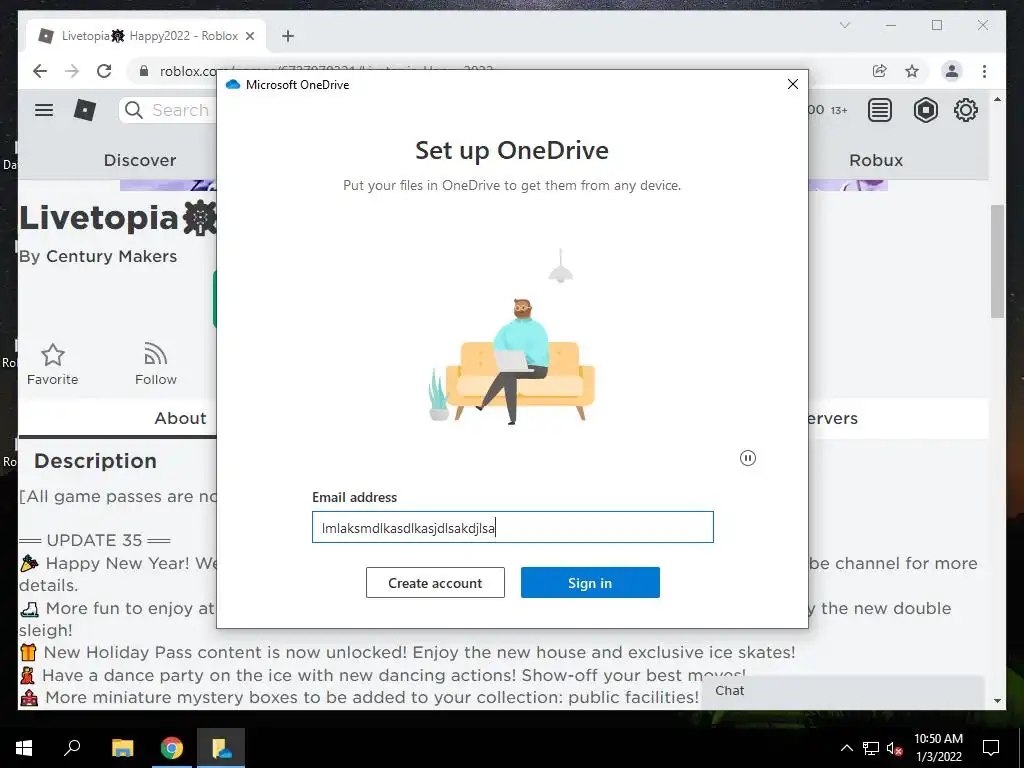Open the Roblox hamburger navigation menu
The width and height of the screenshot is (1024, 768).
pos(44,110)
